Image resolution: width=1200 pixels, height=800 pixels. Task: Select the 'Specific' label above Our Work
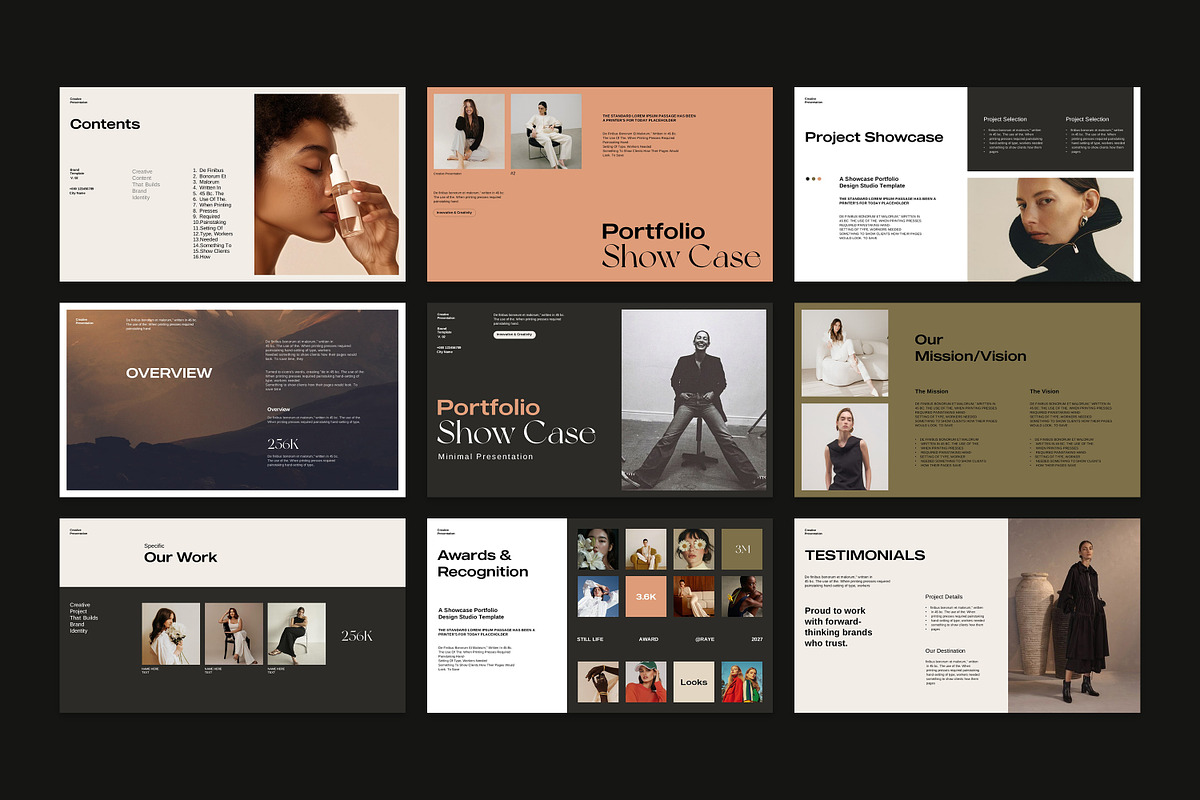(154, 546)
